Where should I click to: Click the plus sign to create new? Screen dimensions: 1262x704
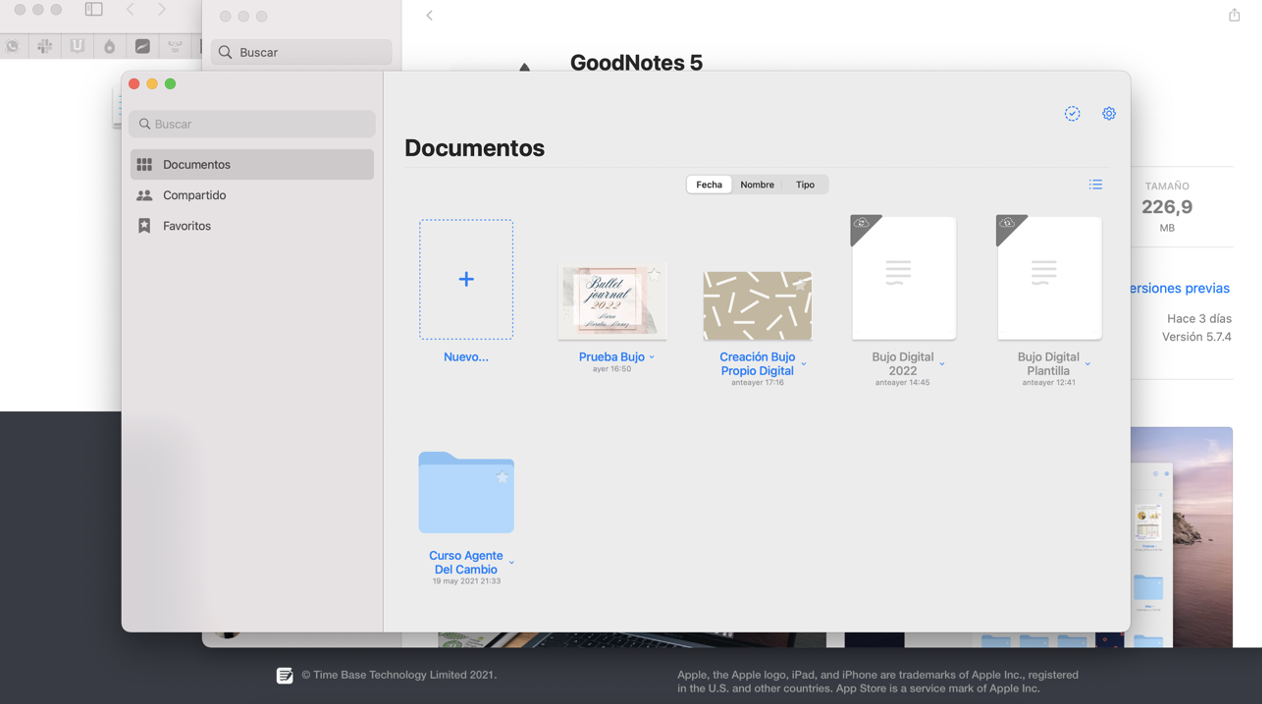[x=466, y=279]
